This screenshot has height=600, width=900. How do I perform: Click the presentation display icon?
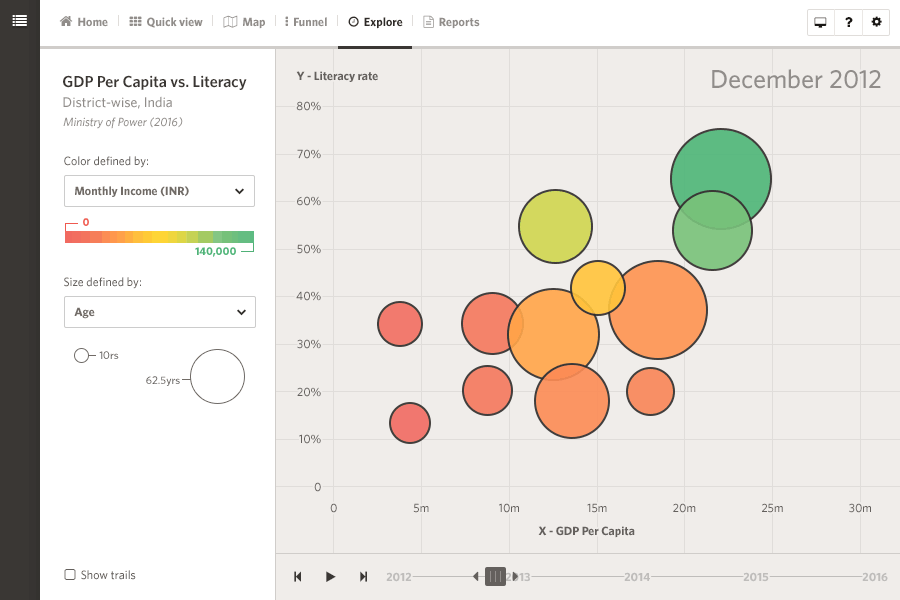(x=821, y=22)
